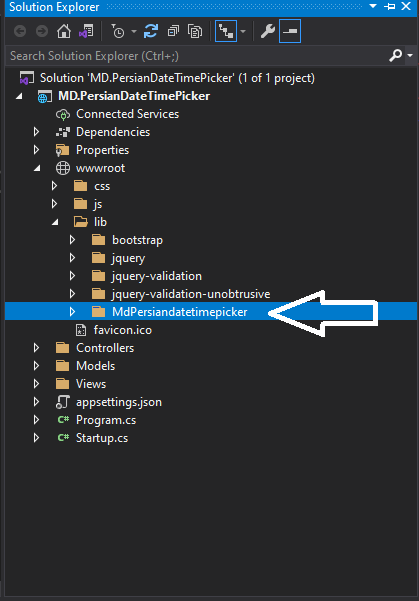419x601 pixels.
Task: Switch views with the solutions and folders icon
Action: (x=86, y=31)
